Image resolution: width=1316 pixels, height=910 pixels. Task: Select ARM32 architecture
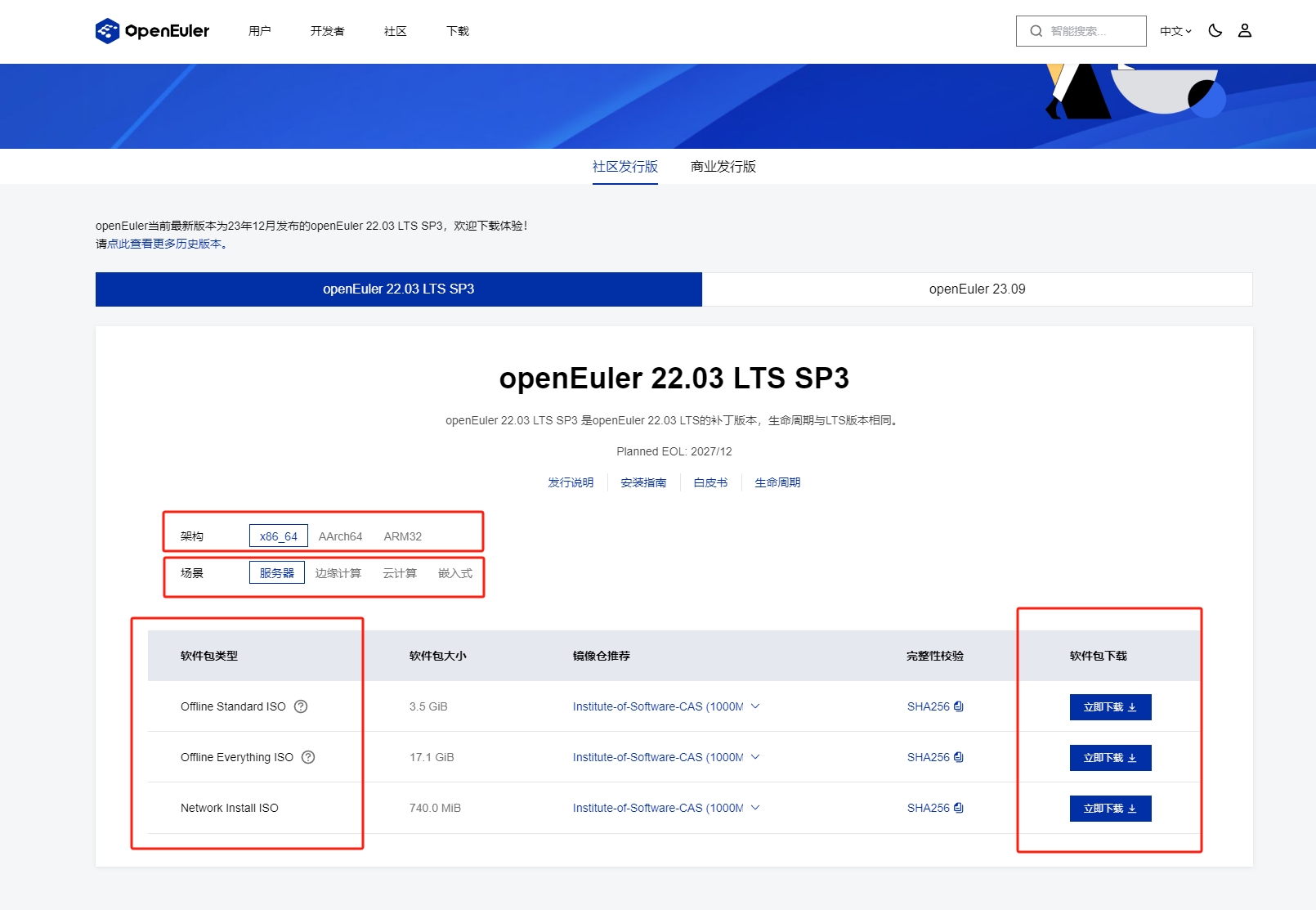pos(403,536)
